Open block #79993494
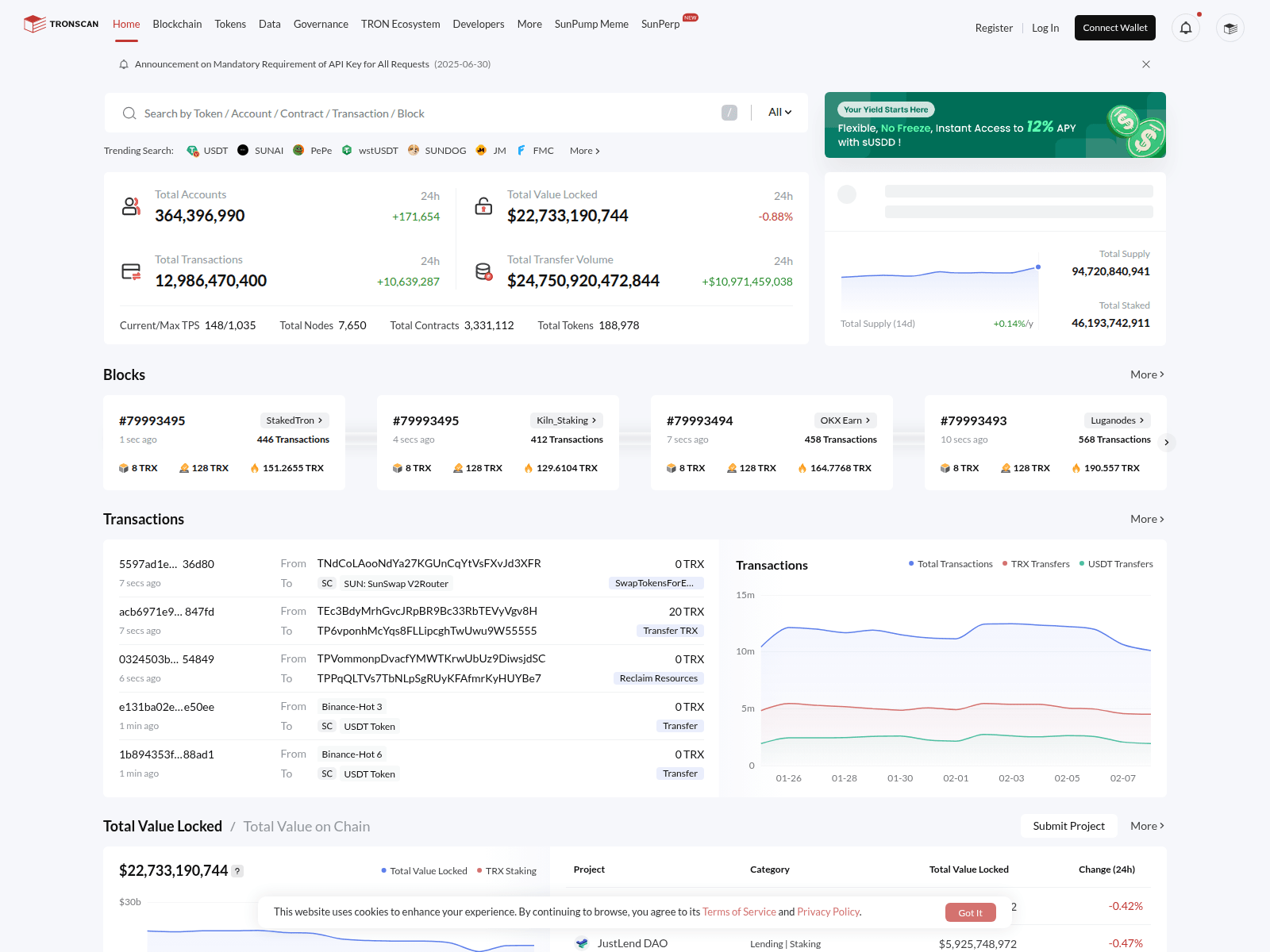The height and width of the screenshot is (952, 1270). 700,420
